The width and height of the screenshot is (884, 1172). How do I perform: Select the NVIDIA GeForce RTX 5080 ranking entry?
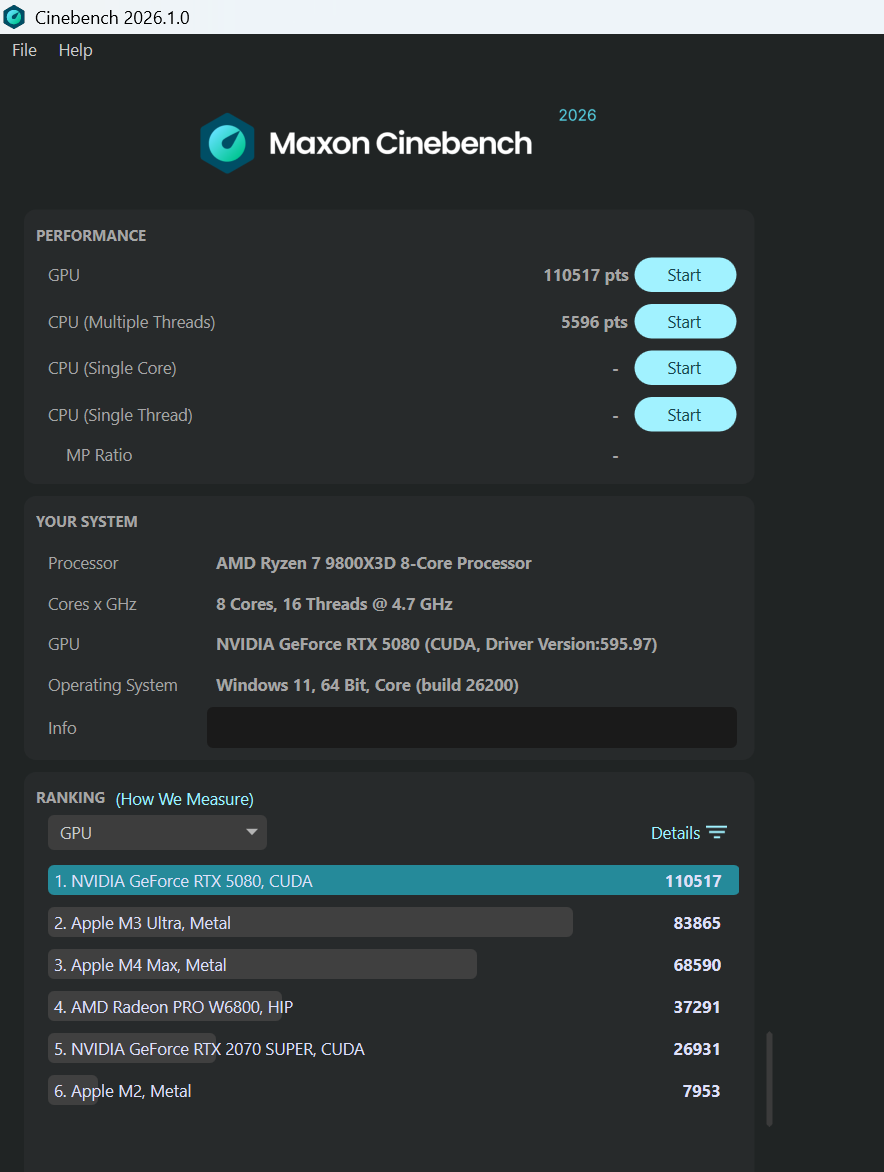[x=393, y=881]
